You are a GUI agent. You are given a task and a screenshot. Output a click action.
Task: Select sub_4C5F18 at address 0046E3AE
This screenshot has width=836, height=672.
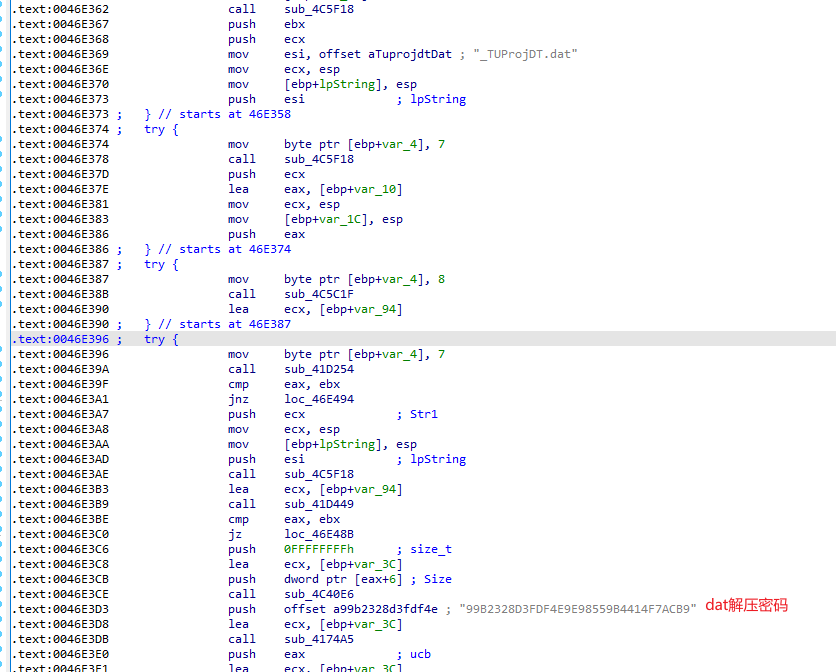(x=319, y=474)
